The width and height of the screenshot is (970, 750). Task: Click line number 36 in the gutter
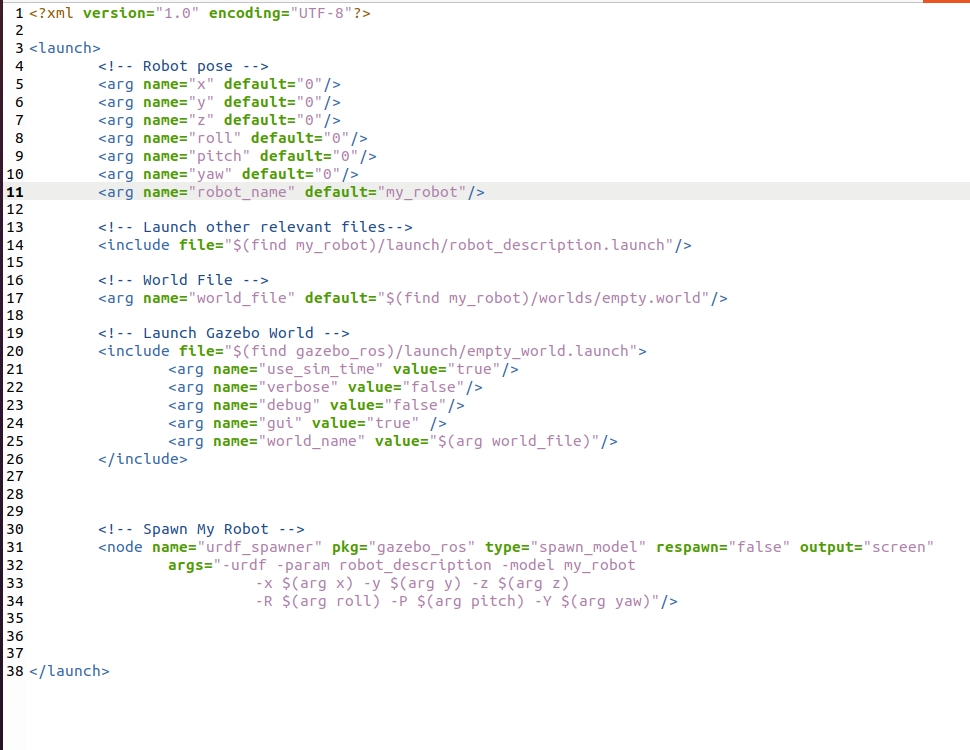click(15, 637)
